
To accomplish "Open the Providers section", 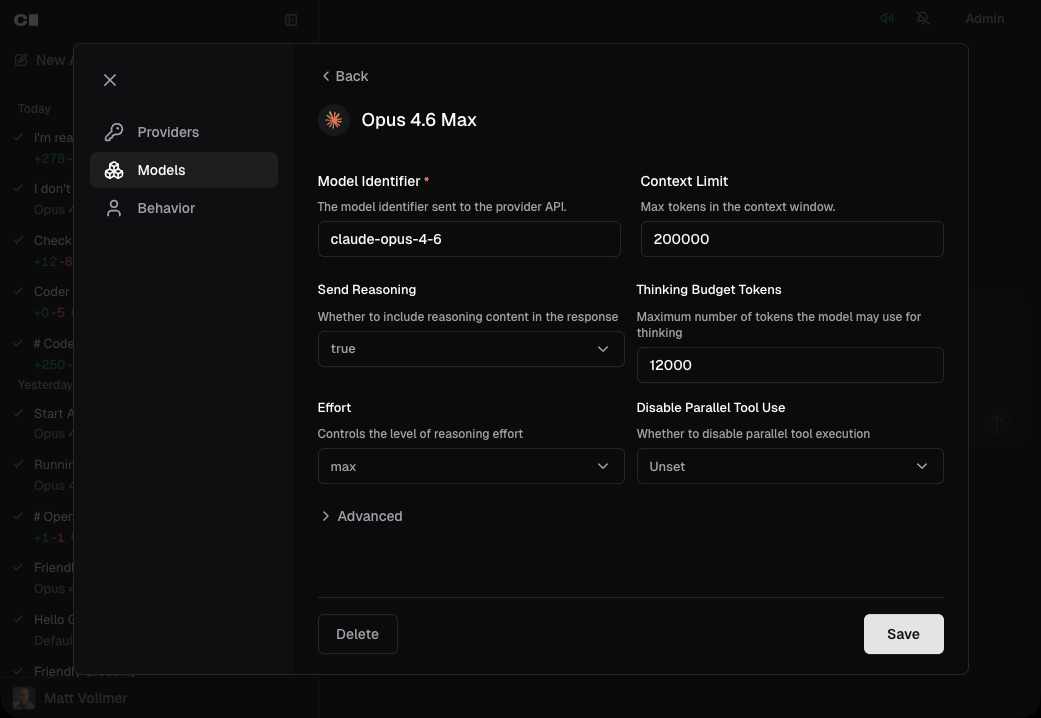I will pos(184,132).
